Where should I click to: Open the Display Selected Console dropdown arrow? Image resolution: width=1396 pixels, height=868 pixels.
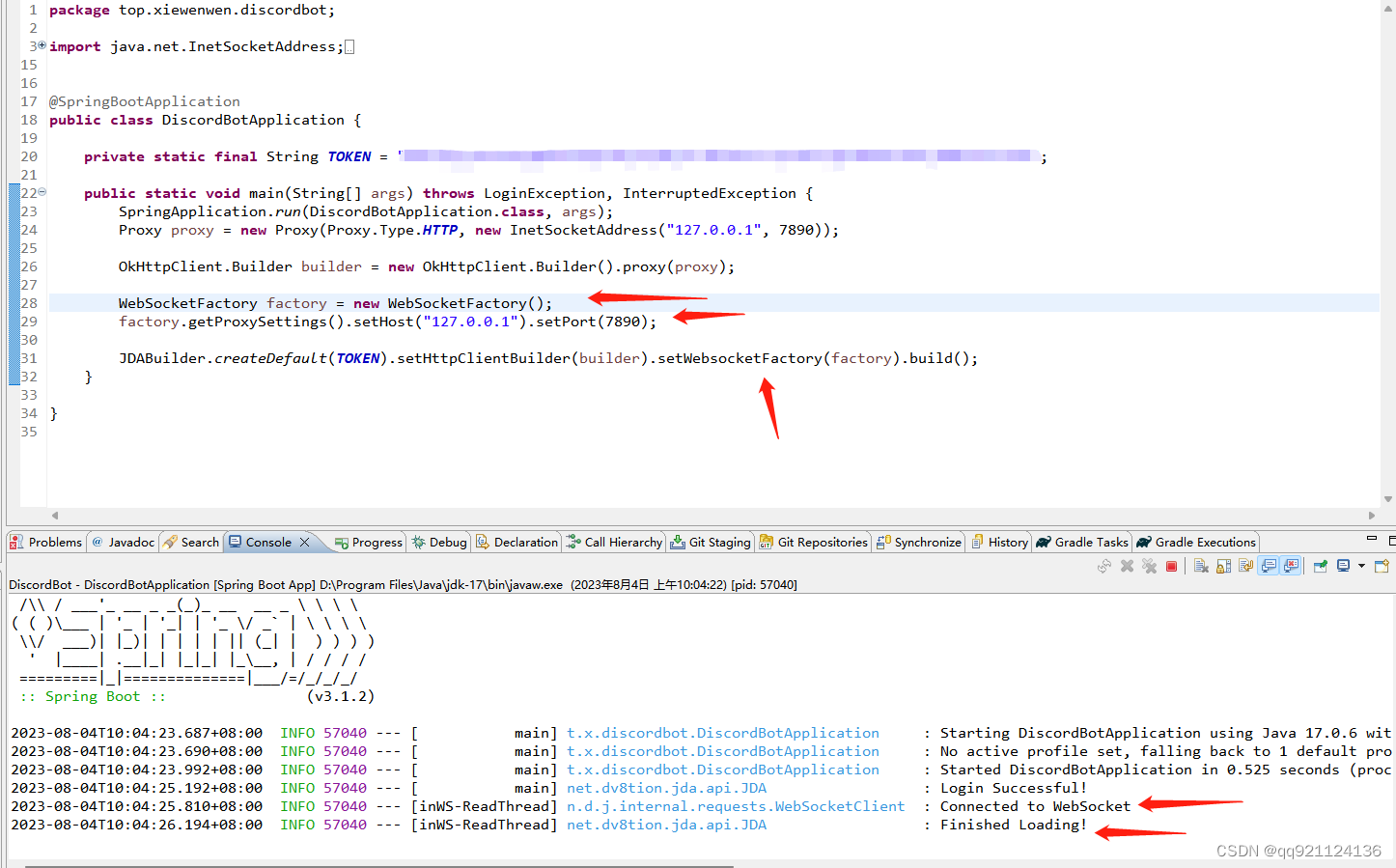[x=1361, y=567]
